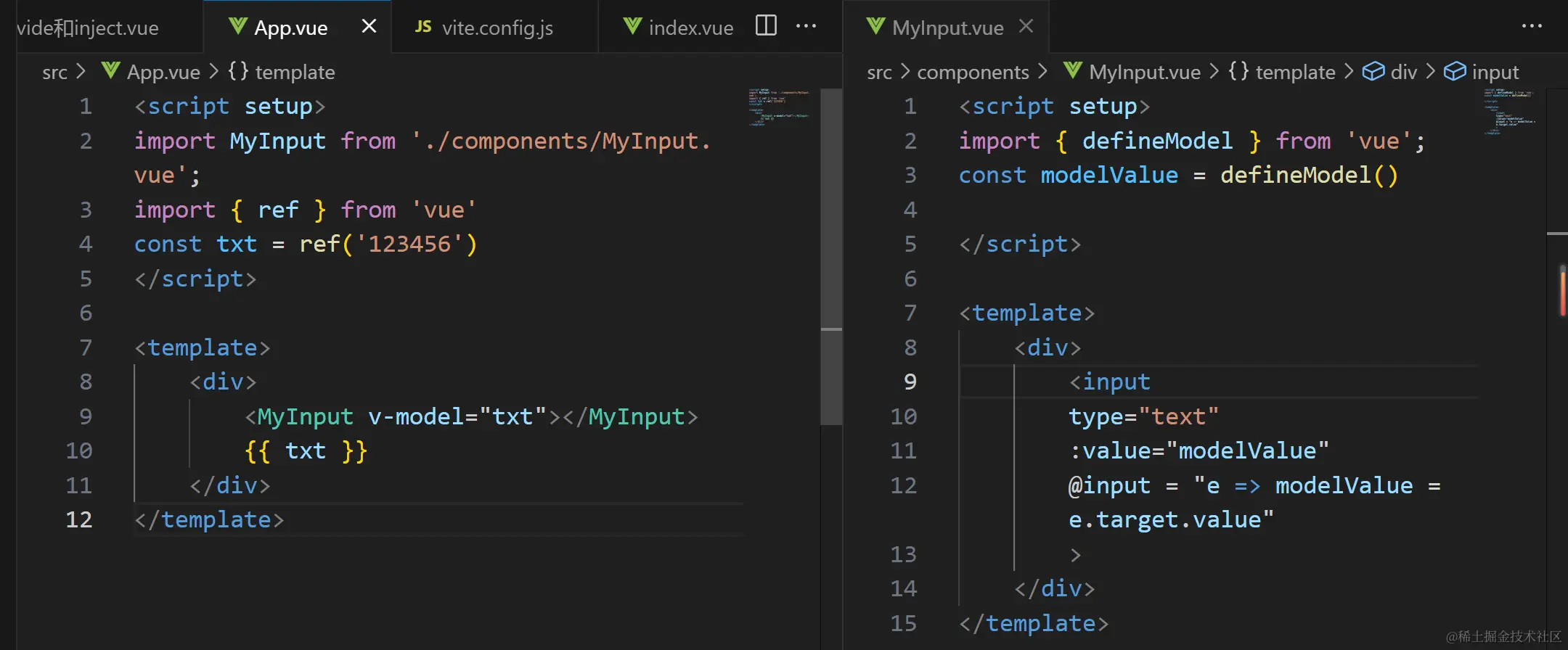Image resolution: width=1568 pixels, height=650 pixels.
Task: Switch to the App.vue tab
Action: point(298,28)
